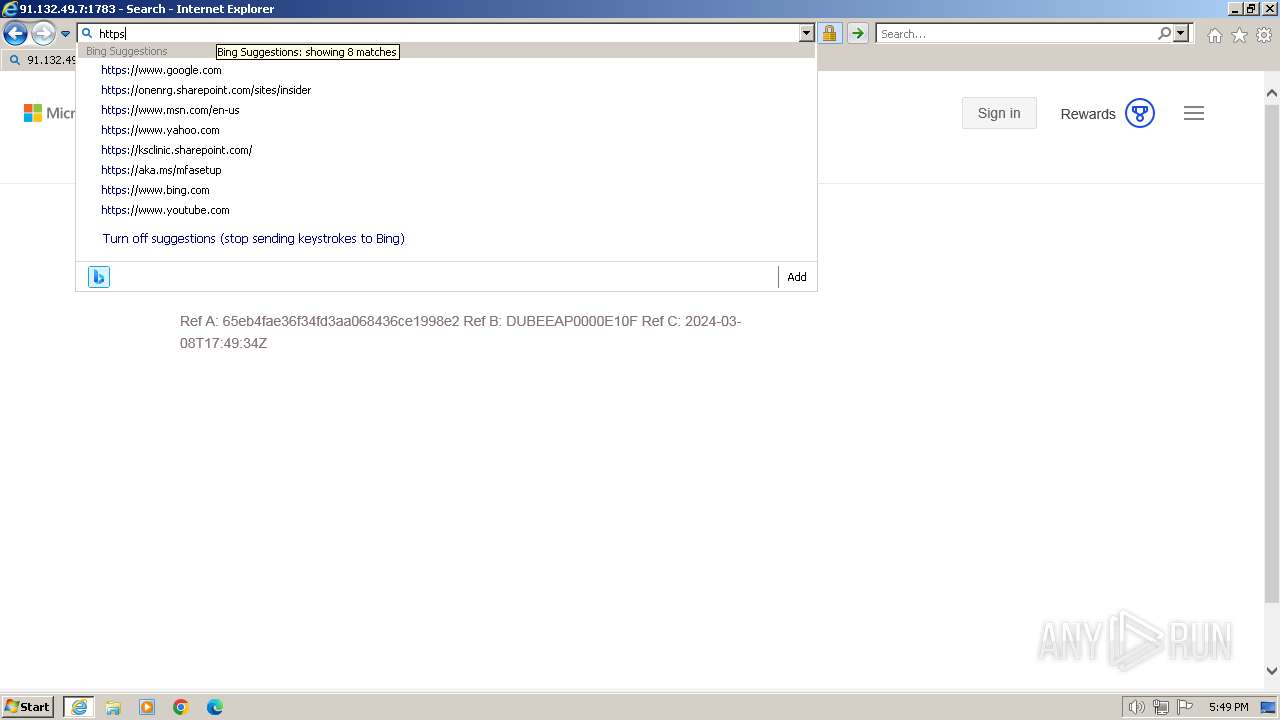Select suggestion https://ksclinic.sharepoint.com/
This screenshot has width=1280, height=720.
click(446, 150)
